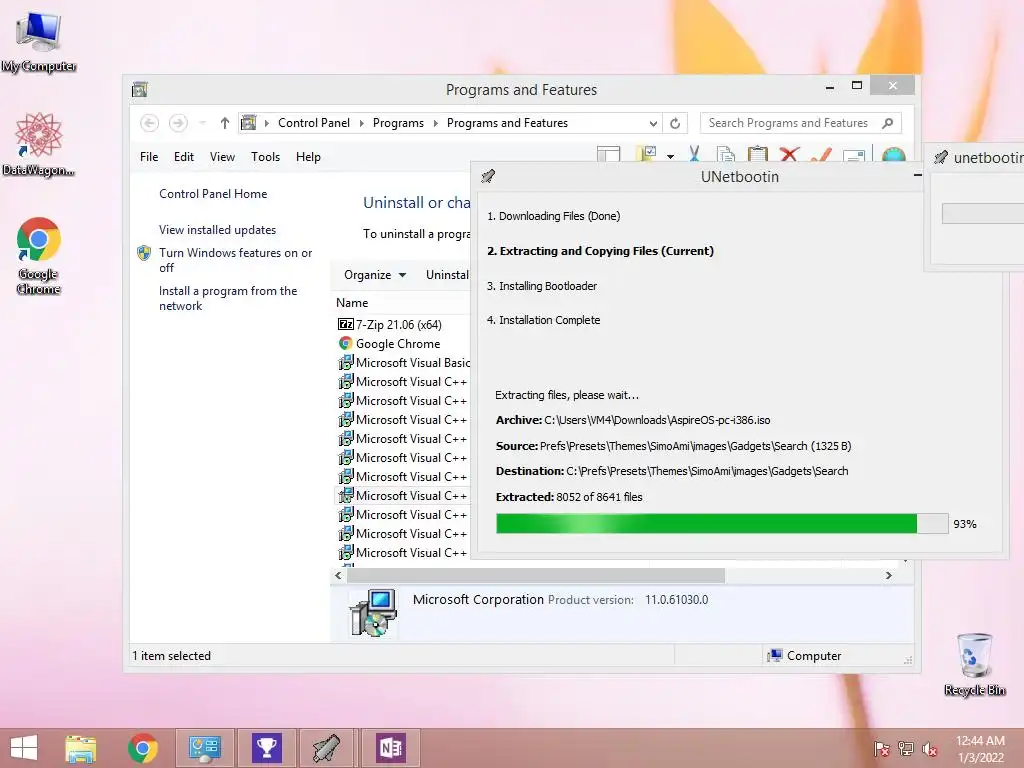Open the Recycle Bin on desktop
1024x768 pixels.
[974, 664]
